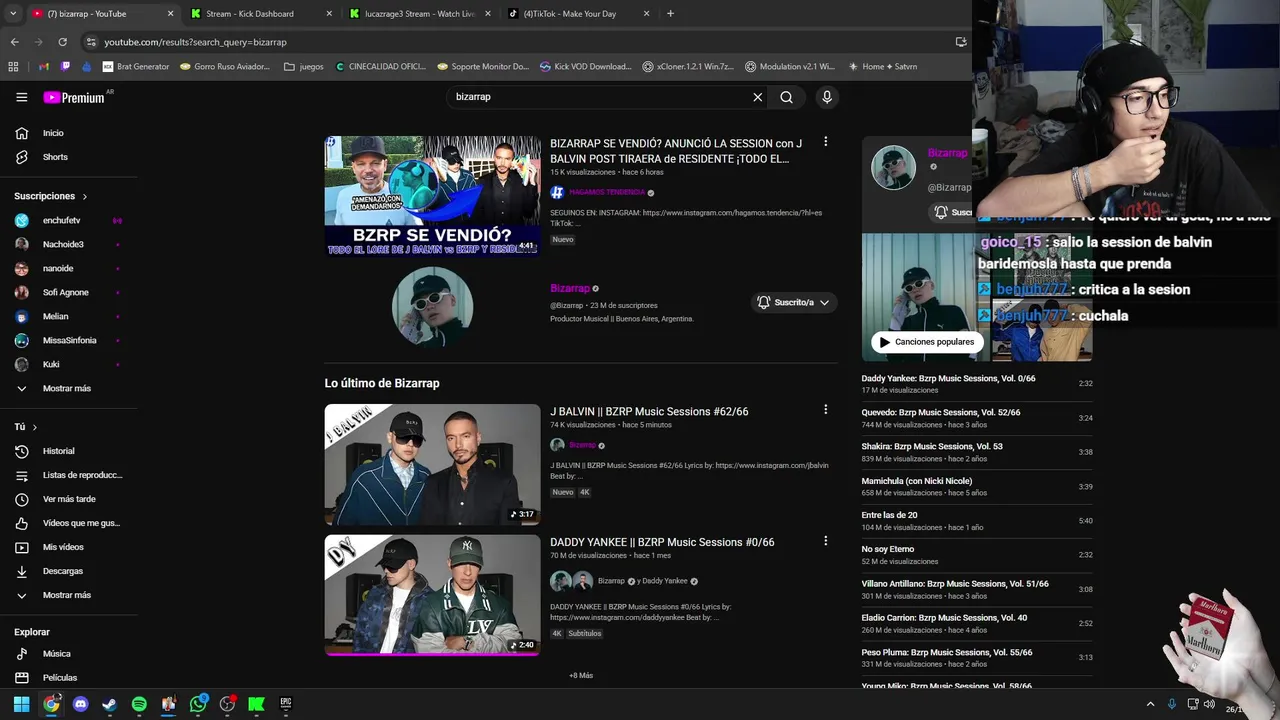Expand the '+8 Más' results link
Viewport: 1280px width, 720px height.
581,675
